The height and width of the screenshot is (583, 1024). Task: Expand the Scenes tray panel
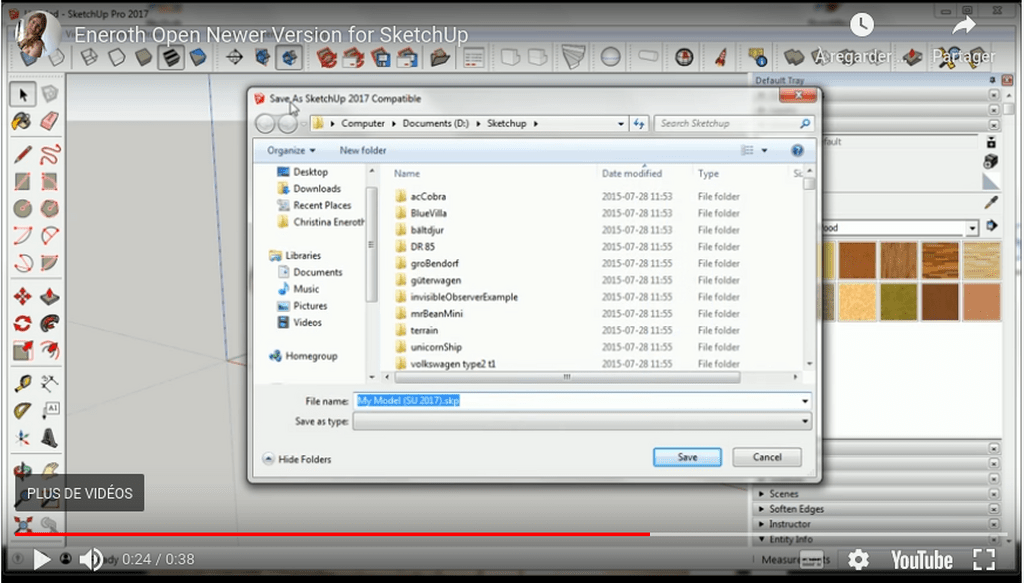coord(784,494)
